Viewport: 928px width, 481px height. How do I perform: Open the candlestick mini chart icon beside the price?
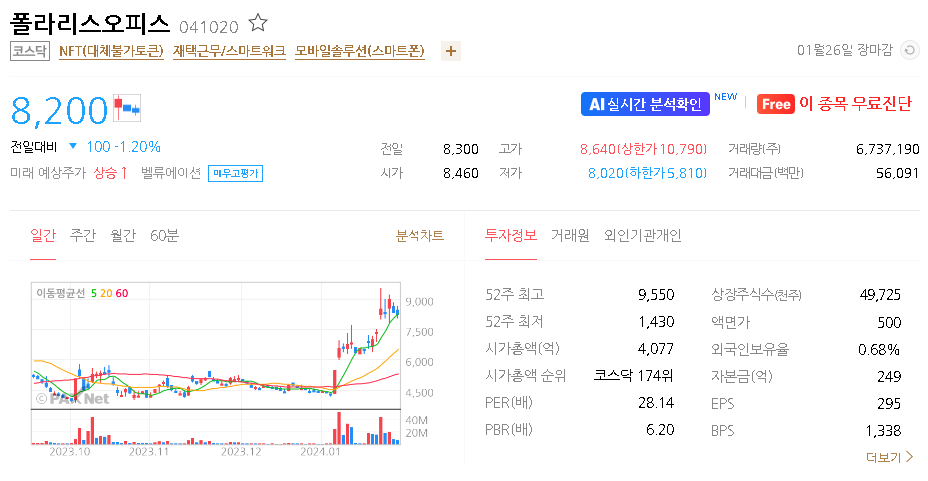click(127, 108)
